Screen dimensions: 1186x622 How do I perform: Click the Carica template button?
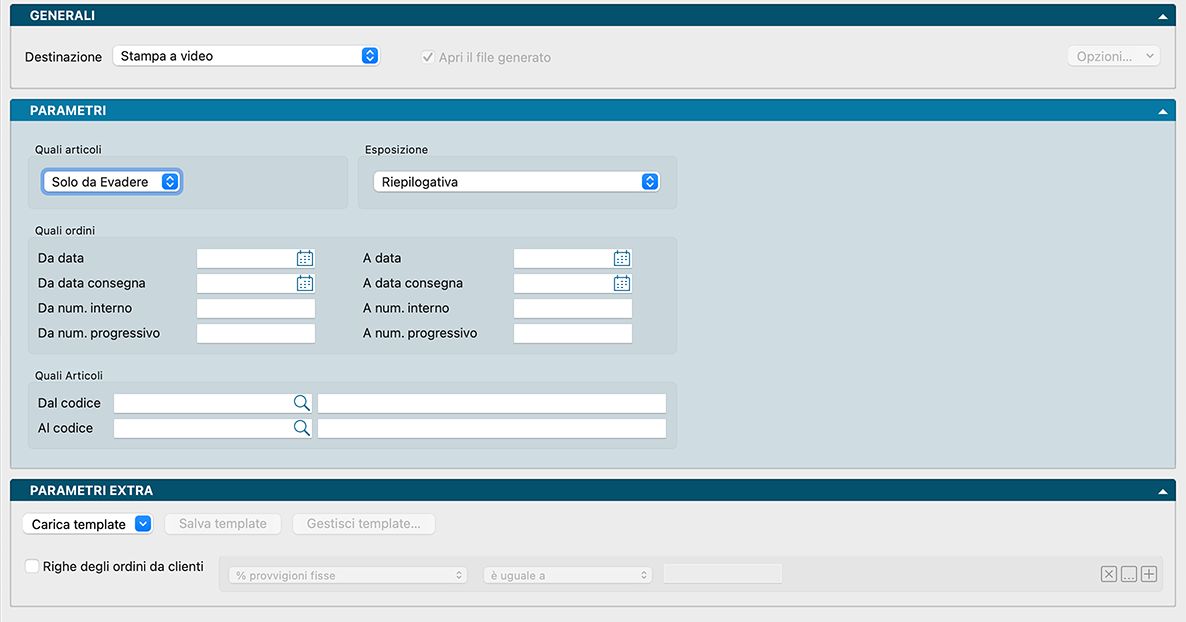[x=87, y=524]
